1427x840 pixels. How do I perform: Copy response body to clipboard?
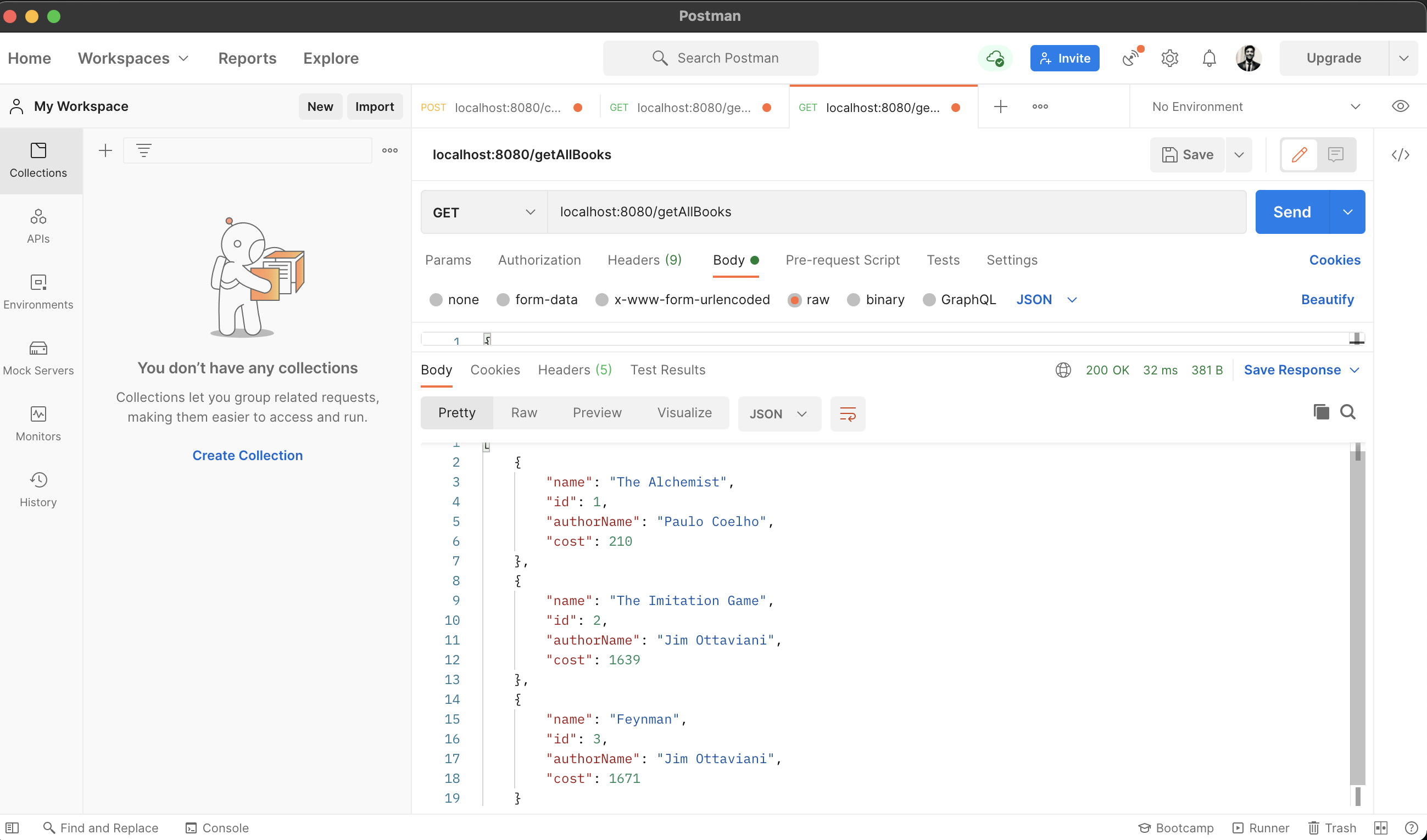1321,412
